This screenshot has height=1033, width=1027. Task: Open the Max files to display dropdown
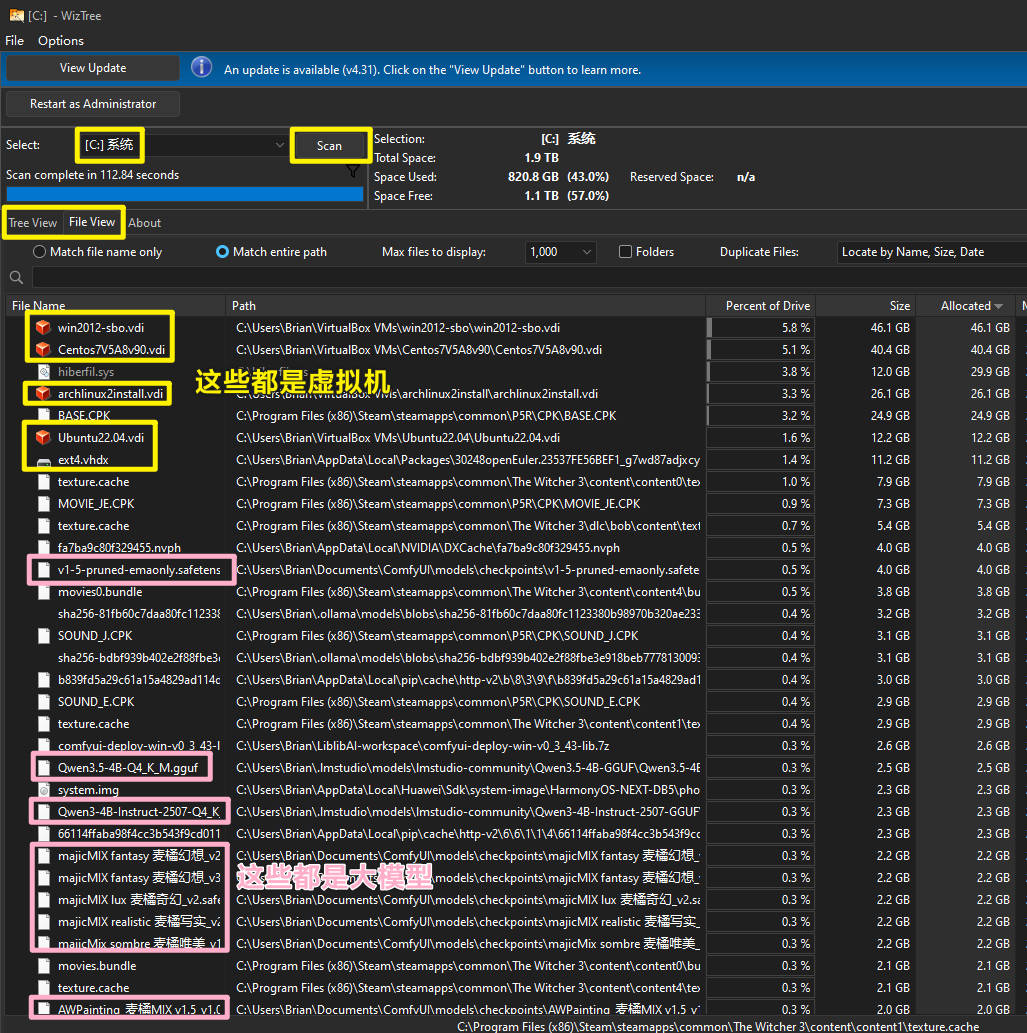560,252
